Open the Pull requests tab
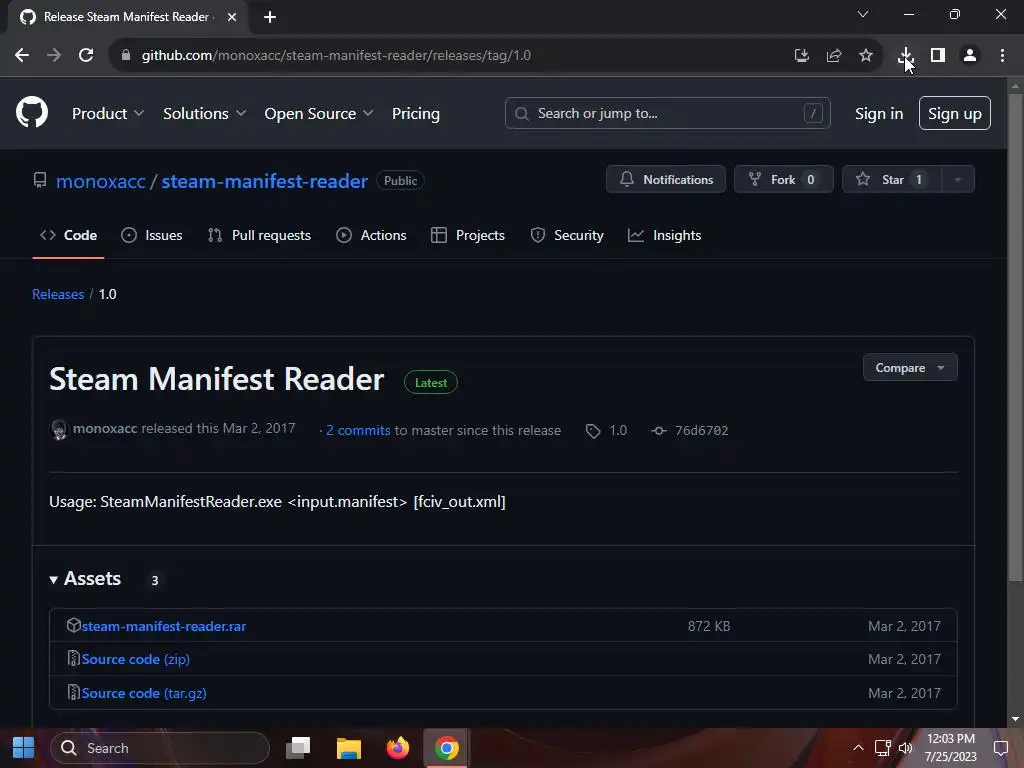This screenshot has height=768, width=1024. (x=259, y=235)
